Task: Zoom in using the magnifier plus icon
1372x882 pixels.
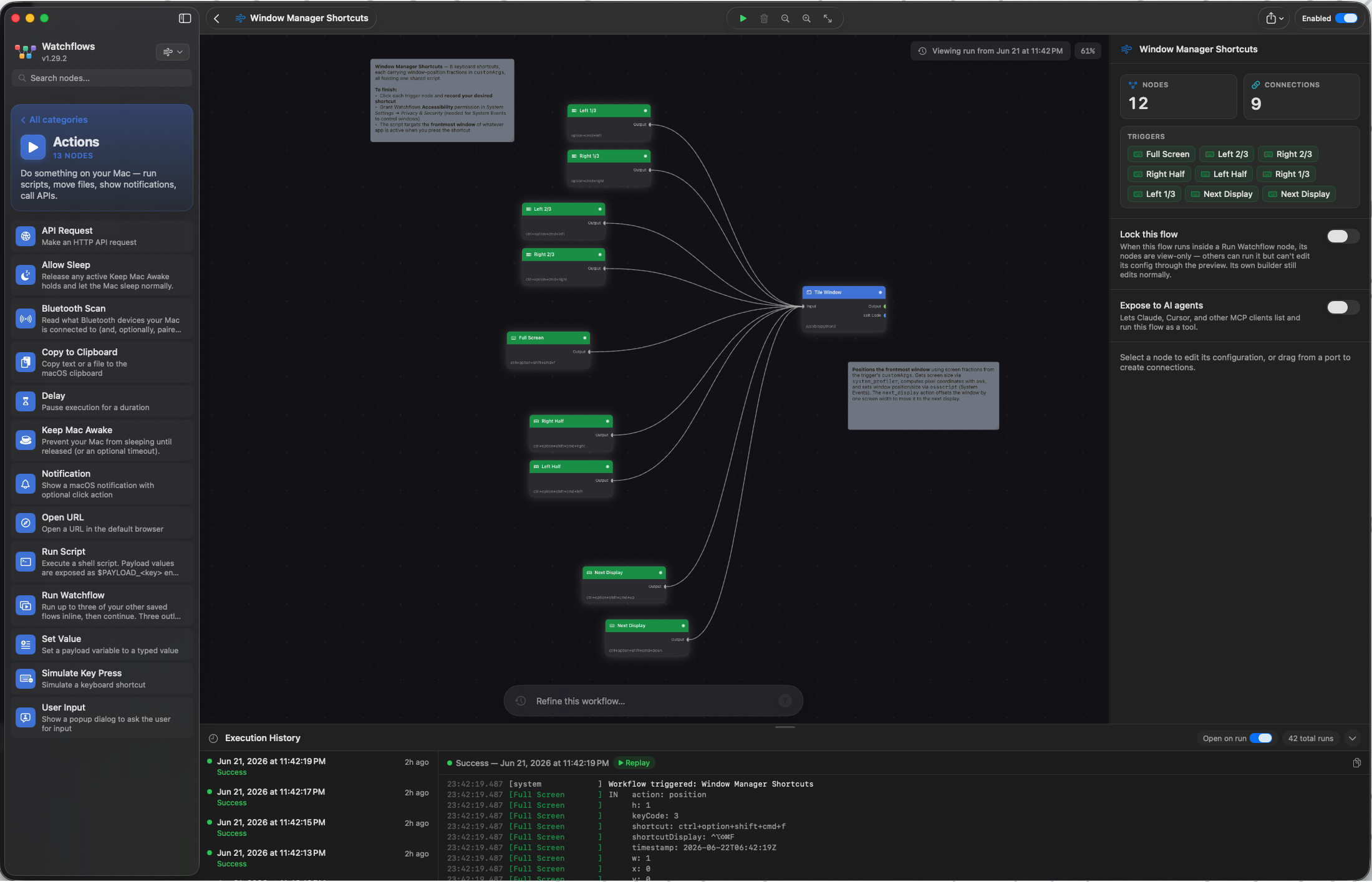Action: (x=806, y=18)
